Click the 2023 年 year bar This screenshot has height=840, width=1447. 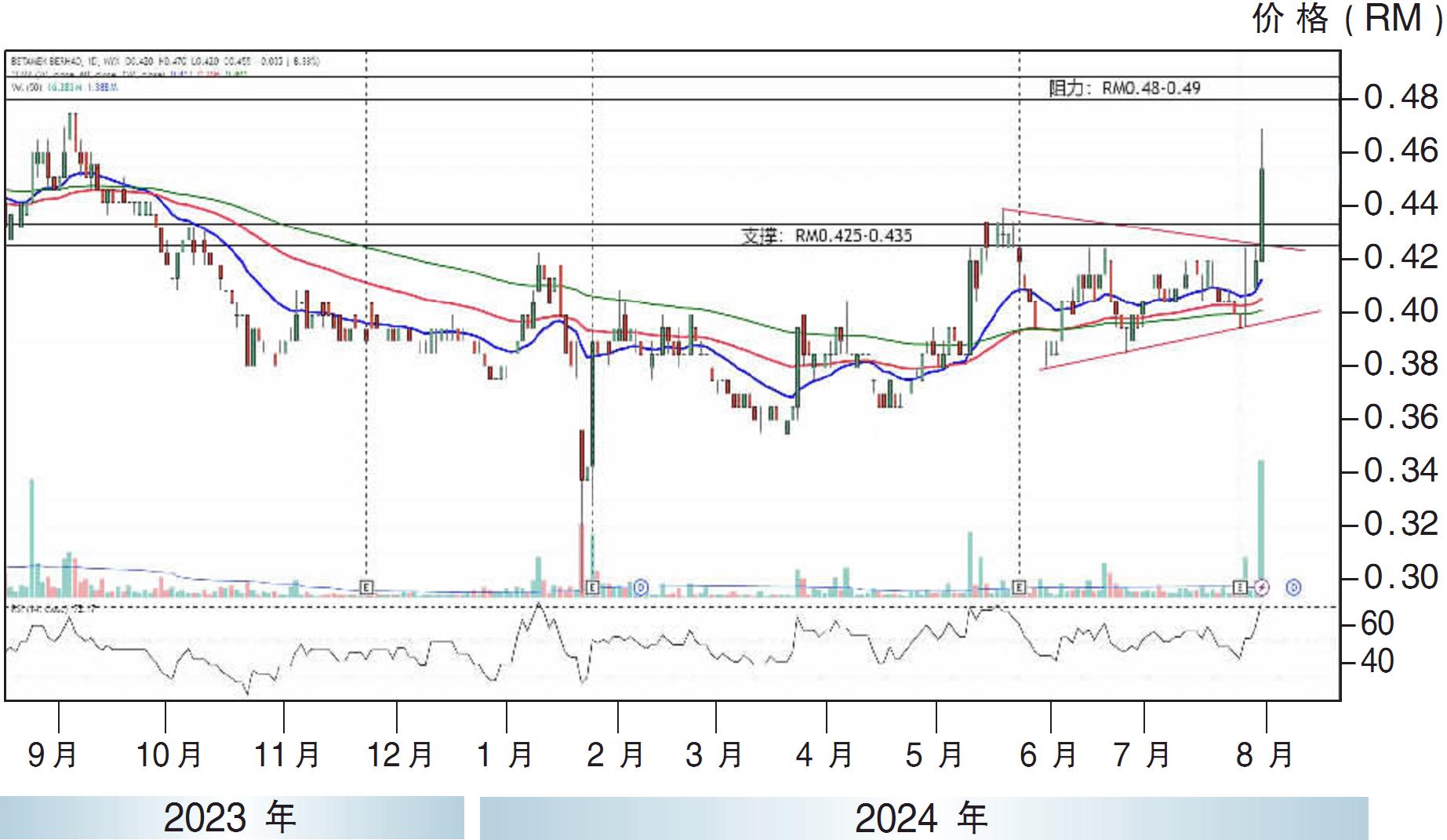231,818
